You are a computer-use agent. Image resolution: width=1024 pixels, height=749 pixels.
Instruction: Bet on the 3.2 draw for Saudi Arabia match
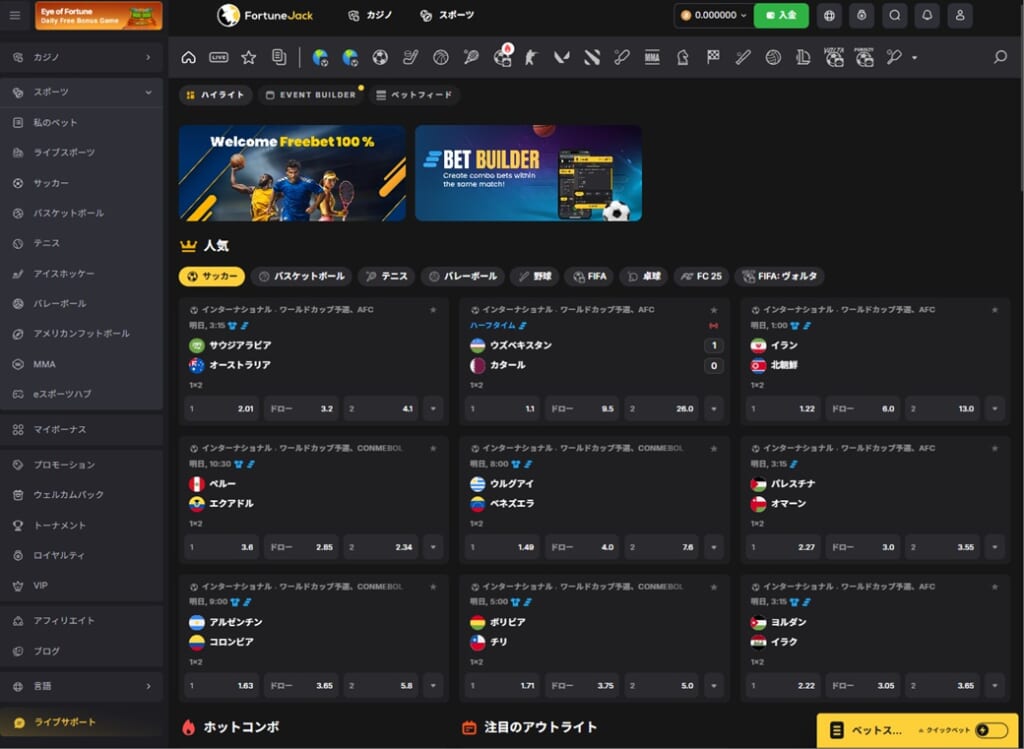click(301, 409)
